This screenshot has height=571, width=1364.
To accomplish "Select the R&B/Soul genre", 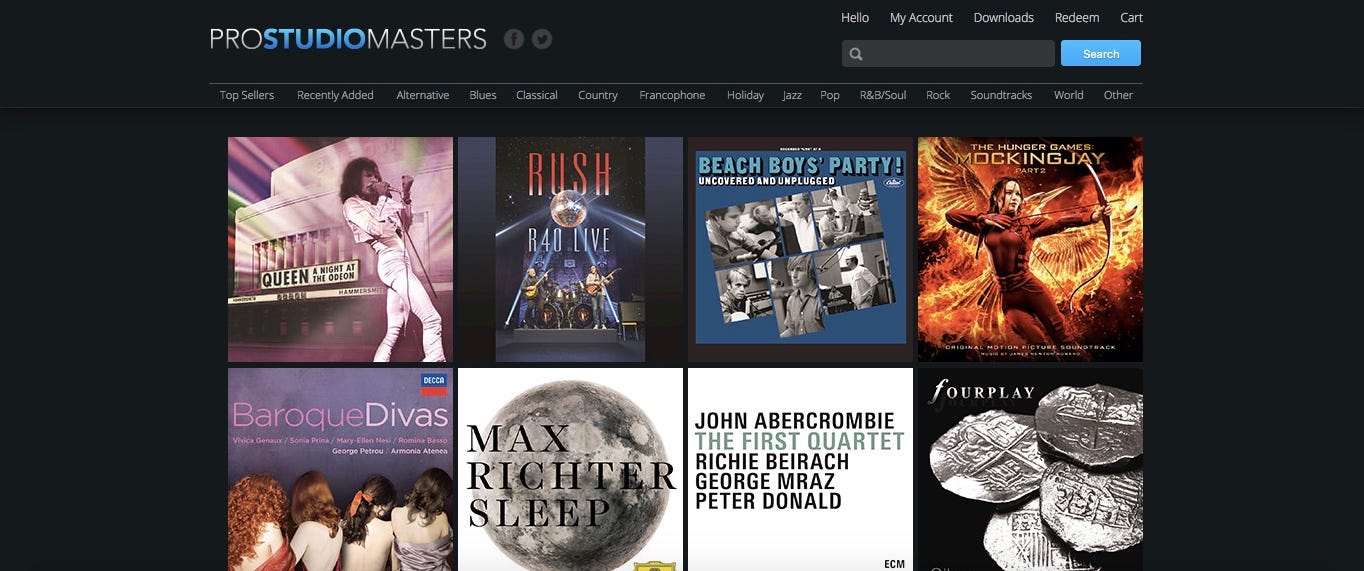I will coord(883,95).
